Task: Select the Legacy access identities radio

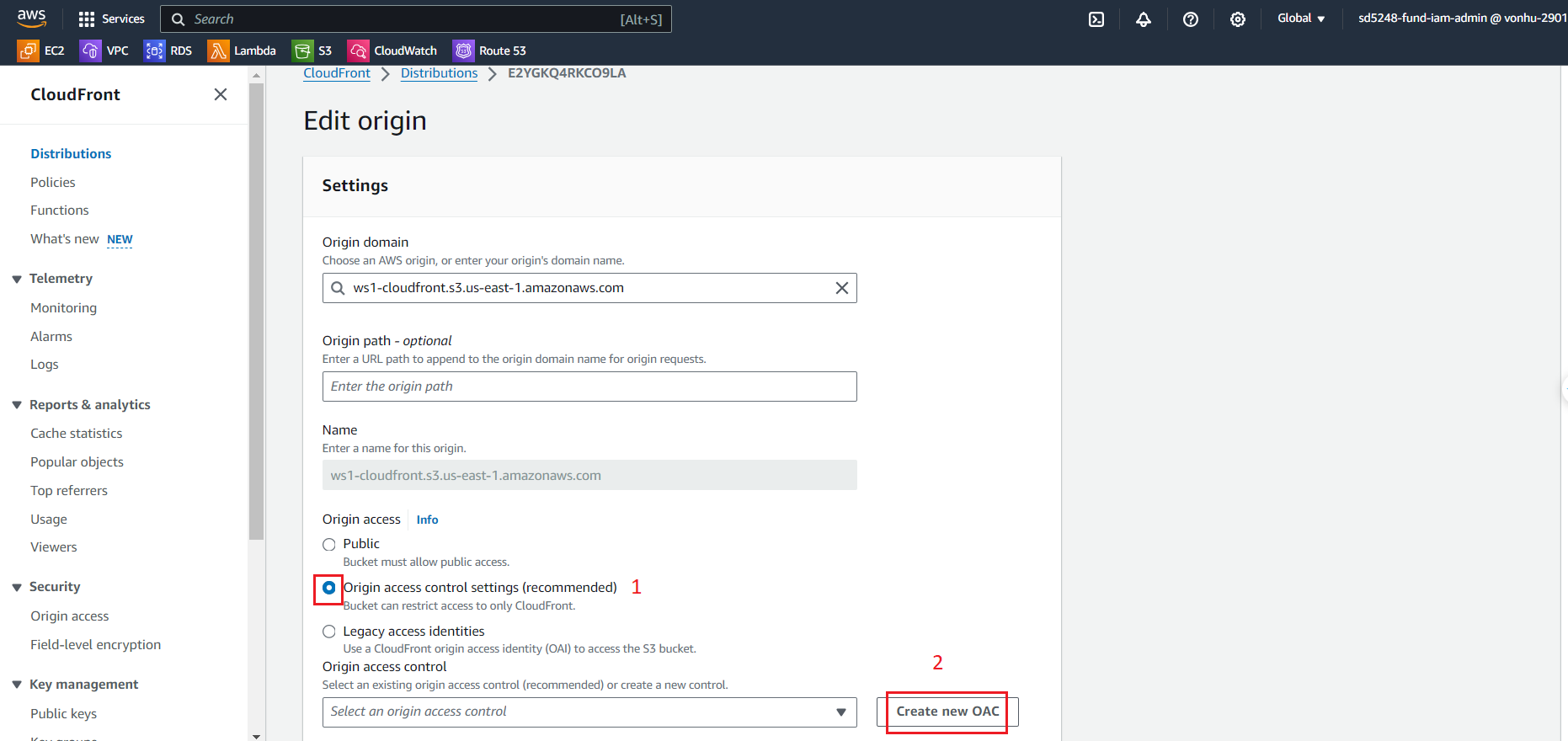Action: (329, 632)
